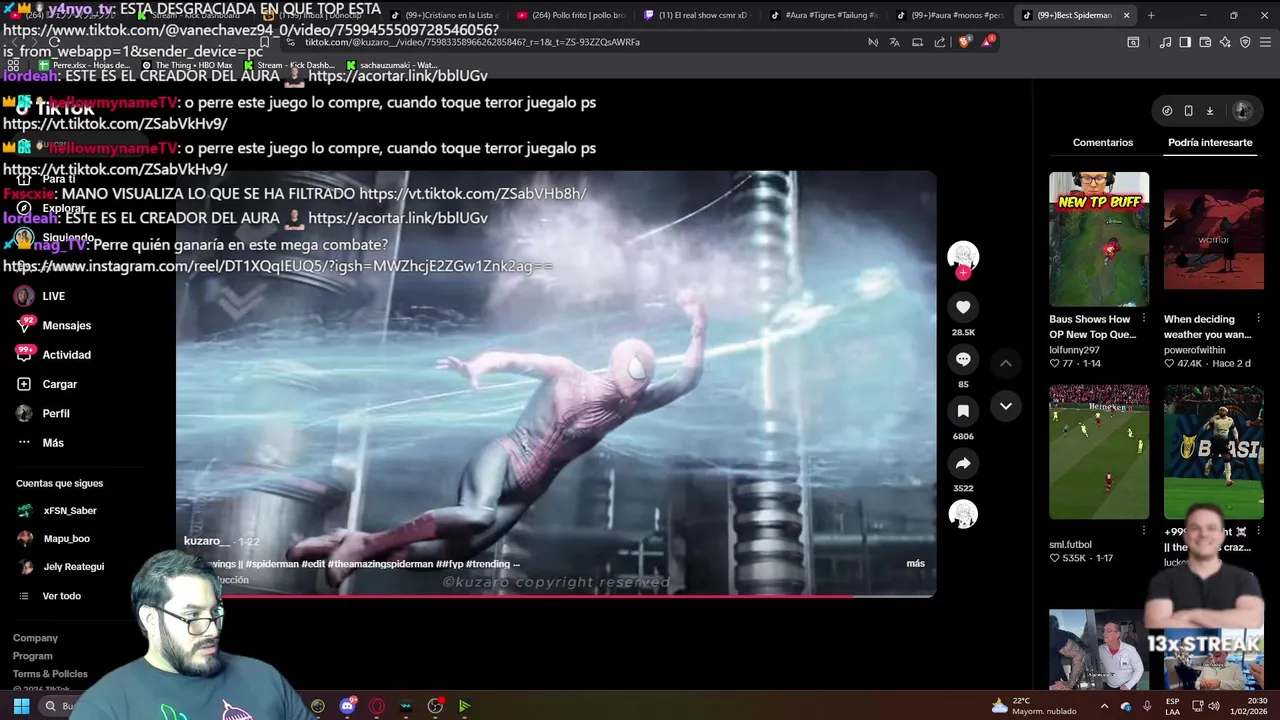The height and width of the screenshot is (720, 1280).
Task: Click the phone app icon in top pill
Action: 1188,111
